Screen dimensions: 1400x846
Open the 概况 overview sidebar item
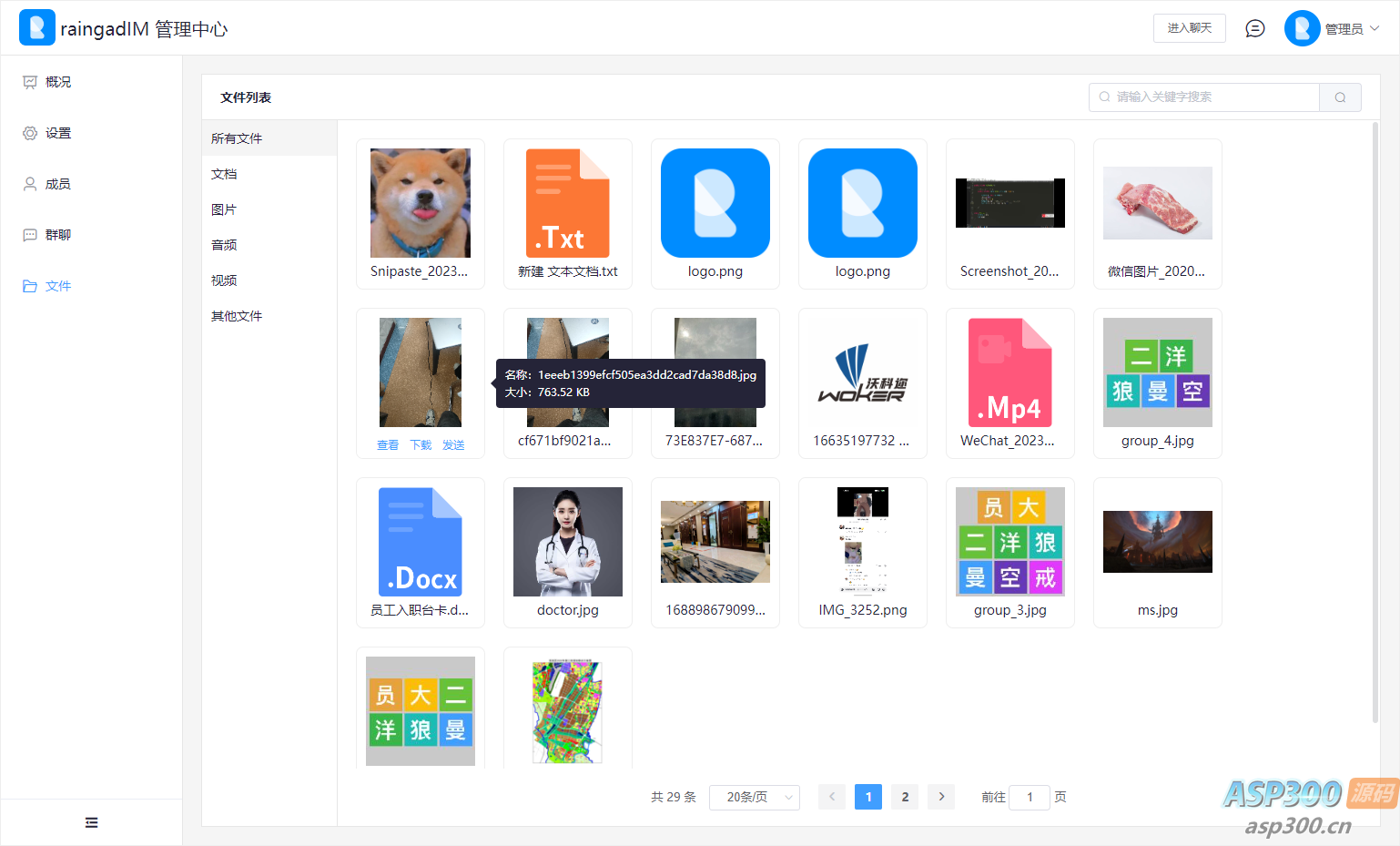(91, 82)
